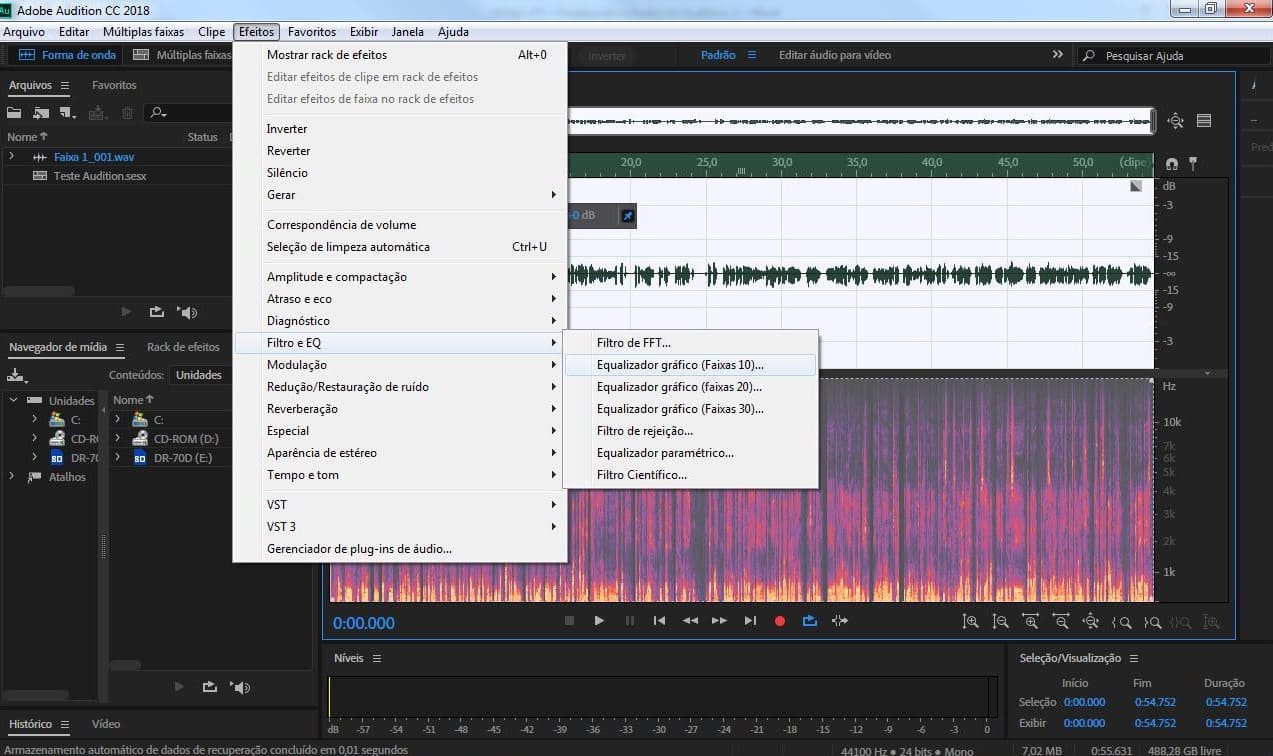Viewport: 1273px width, 756px height.
Task: Click Mostrar rack de efeitos
Action: click(400, 55)
